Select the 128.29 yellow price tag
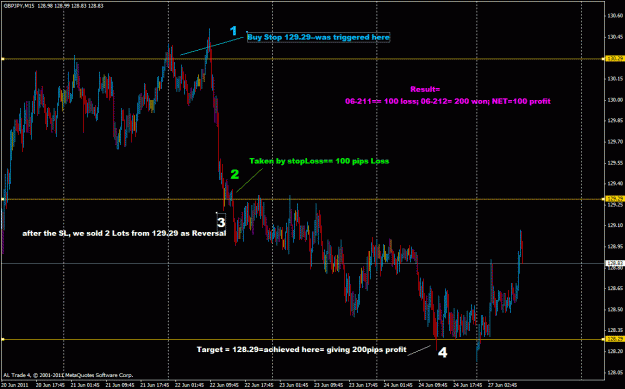 [x=614, y=339]
